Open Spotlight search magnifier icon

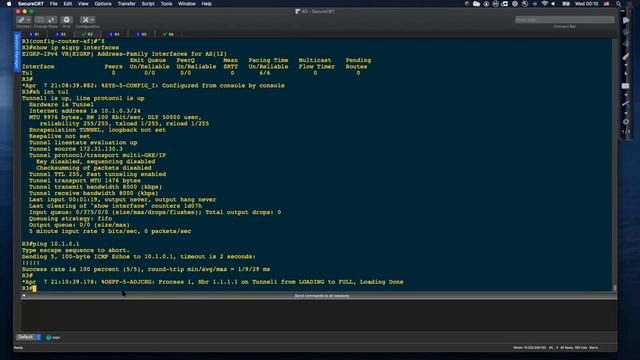[618, 4]
